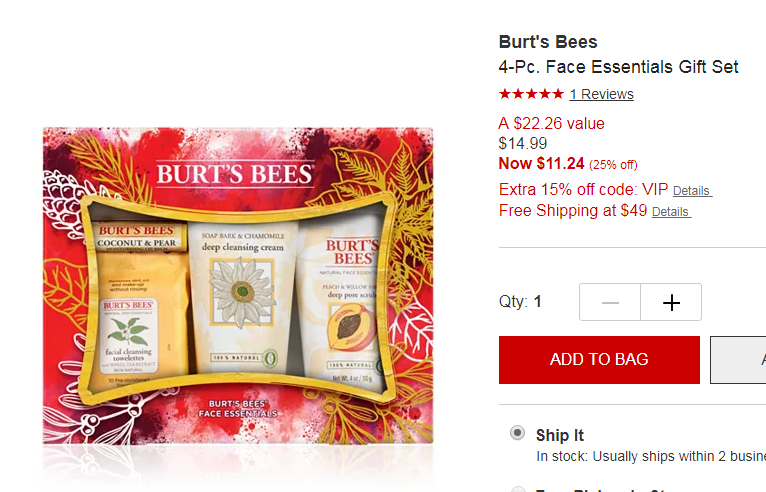Select the partially visible pickup radio button
This screenshot has height=492, width=766.
[517, 489]
